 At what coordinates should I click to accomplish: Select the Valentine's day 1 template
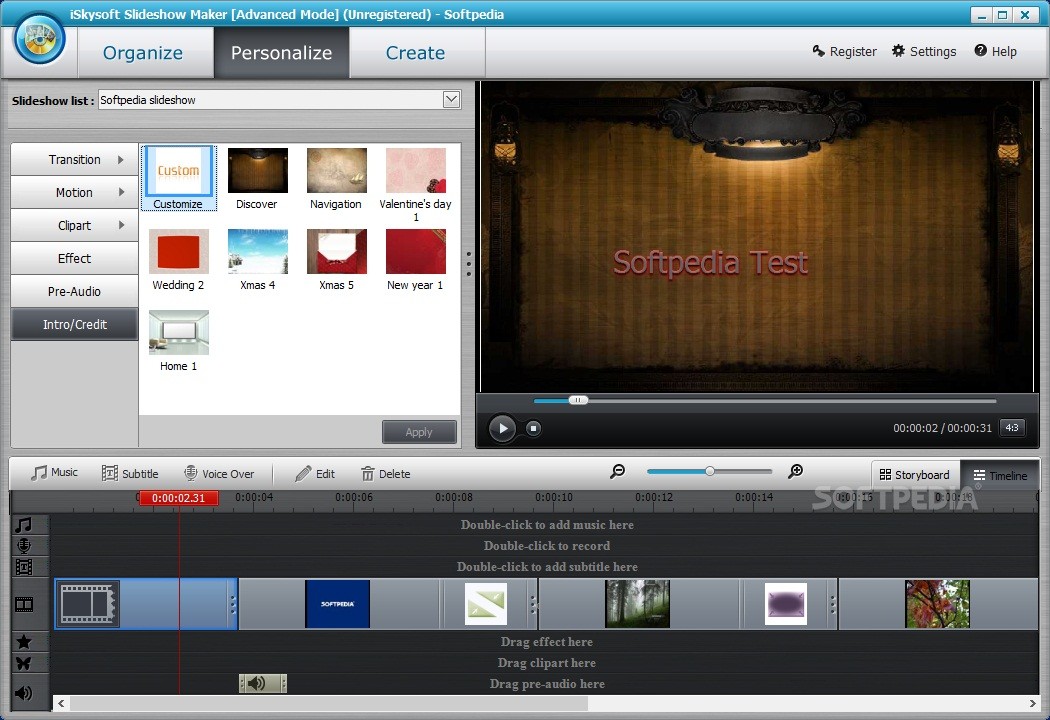coord(415,185)
